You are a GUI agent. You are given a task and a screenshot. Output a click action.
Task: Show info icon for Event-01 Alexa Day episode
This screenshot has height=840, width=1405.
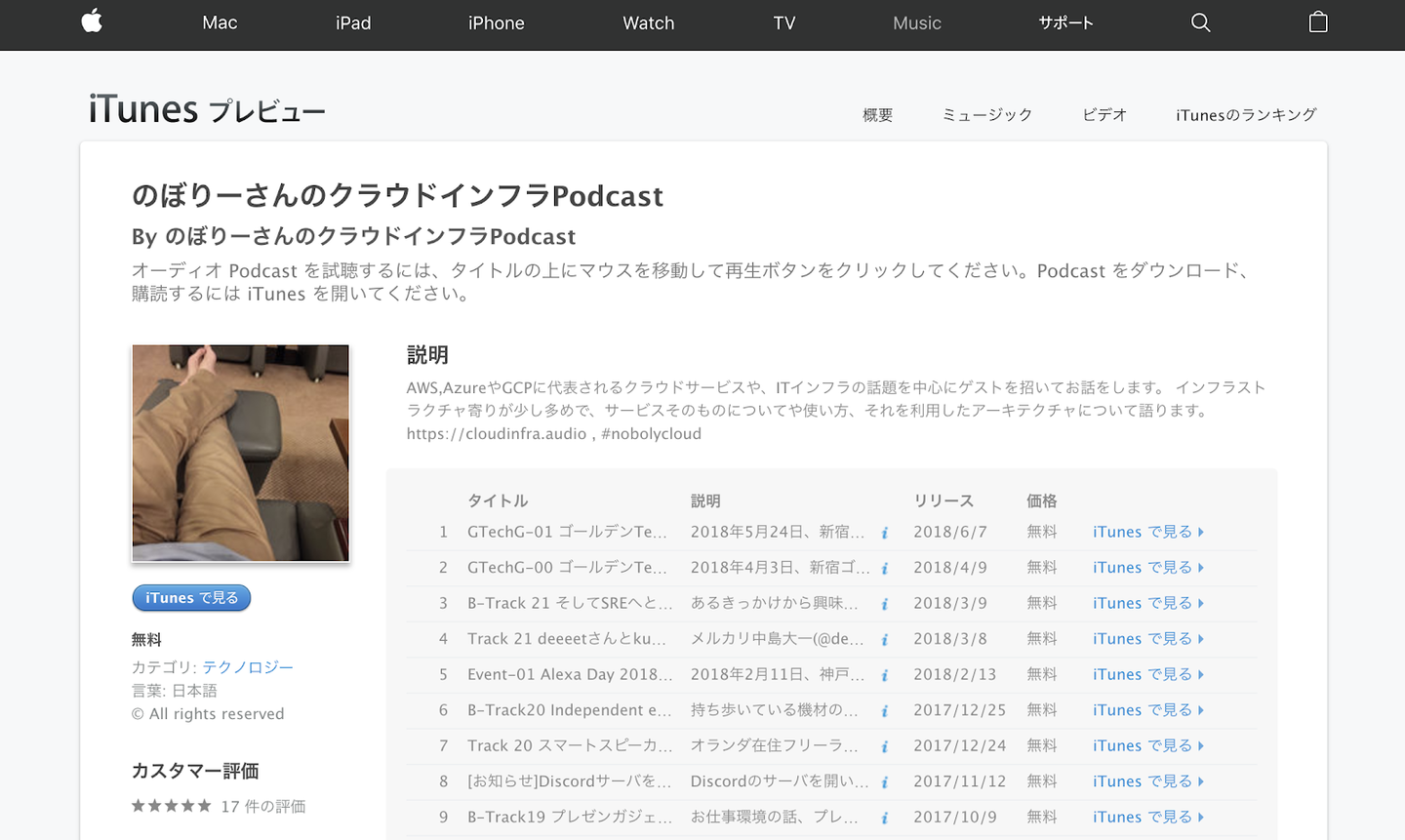tap(885, 675)
